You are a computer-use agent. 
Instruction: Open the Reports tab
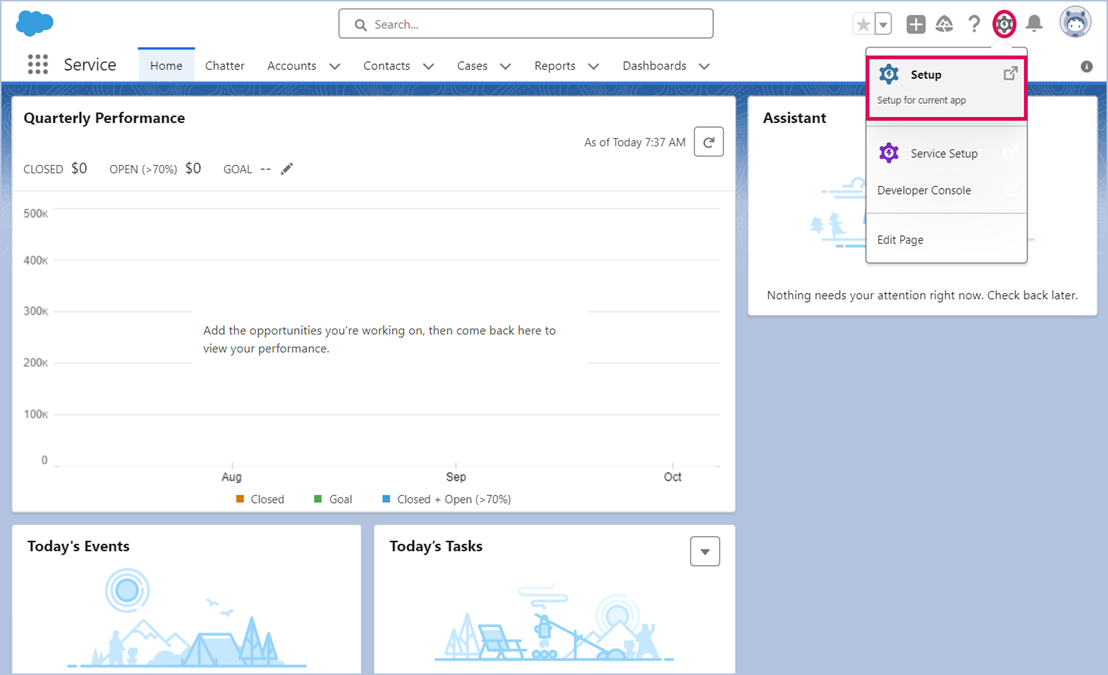(x=555, y=66)
